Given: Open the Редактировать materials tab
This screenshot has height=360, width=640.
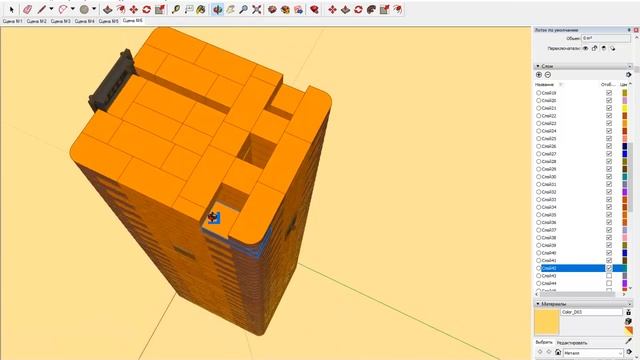Looking at the screenshot, I should tap(572, 343).
